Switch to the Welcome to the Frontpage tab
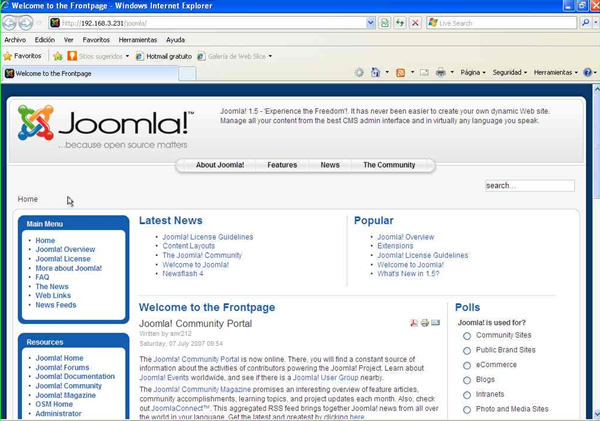Viewport: 600px width, 421px height. click(91, 73)
